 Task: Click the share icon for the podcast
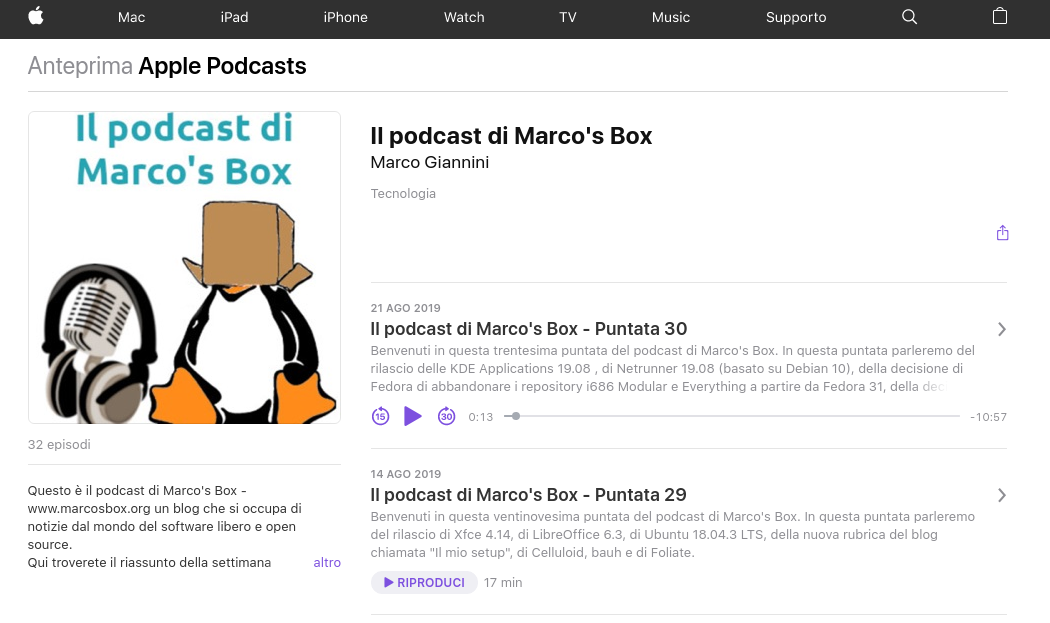pos(1002,232)
